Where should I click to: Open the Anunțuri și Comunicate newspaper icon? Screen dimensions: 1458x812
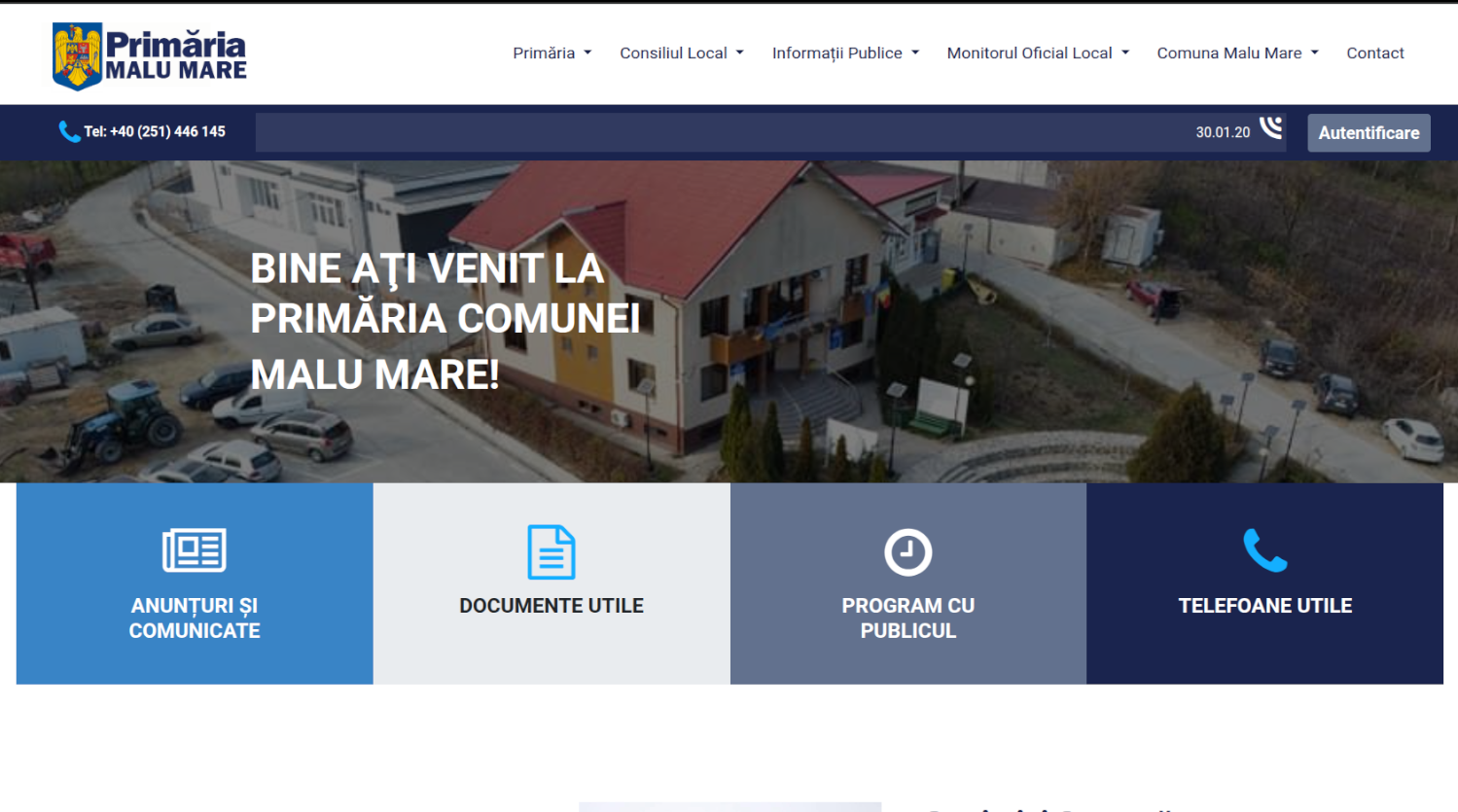(194, 551)
